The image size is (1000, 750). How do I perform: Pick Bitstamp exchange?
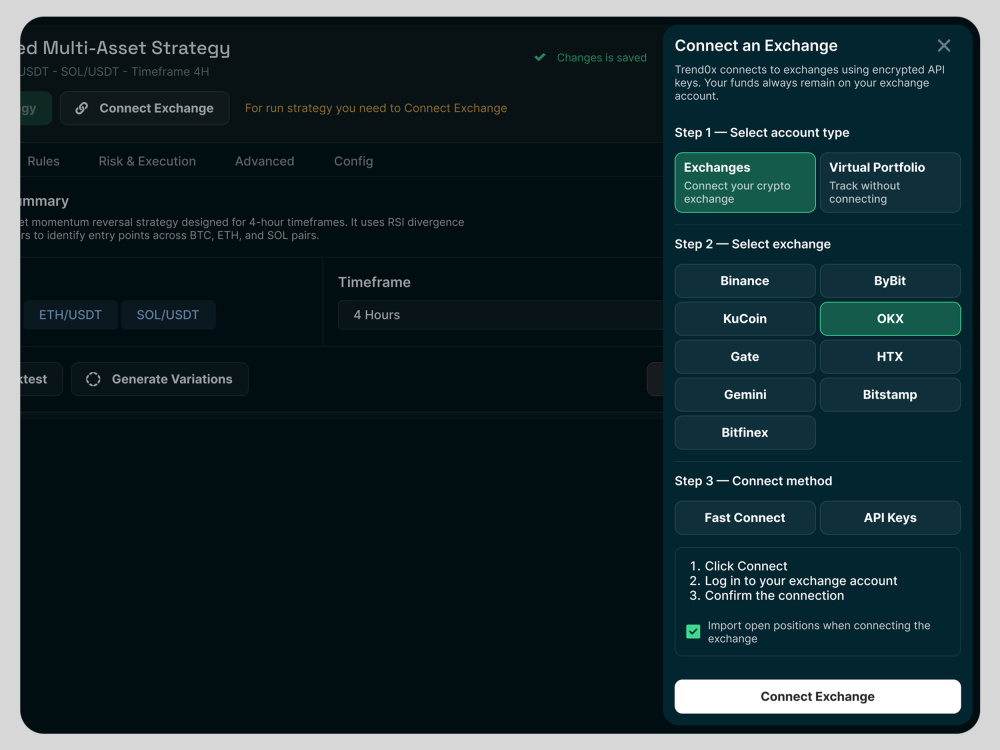(890, 395)
